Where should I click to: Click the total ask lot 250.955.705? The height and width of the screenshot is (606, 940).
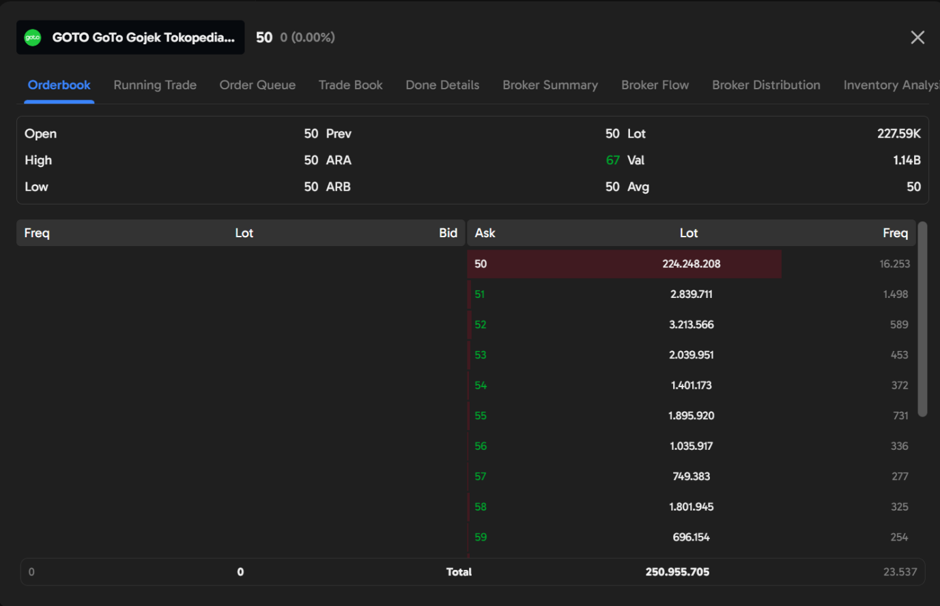[x=677, y=572]
